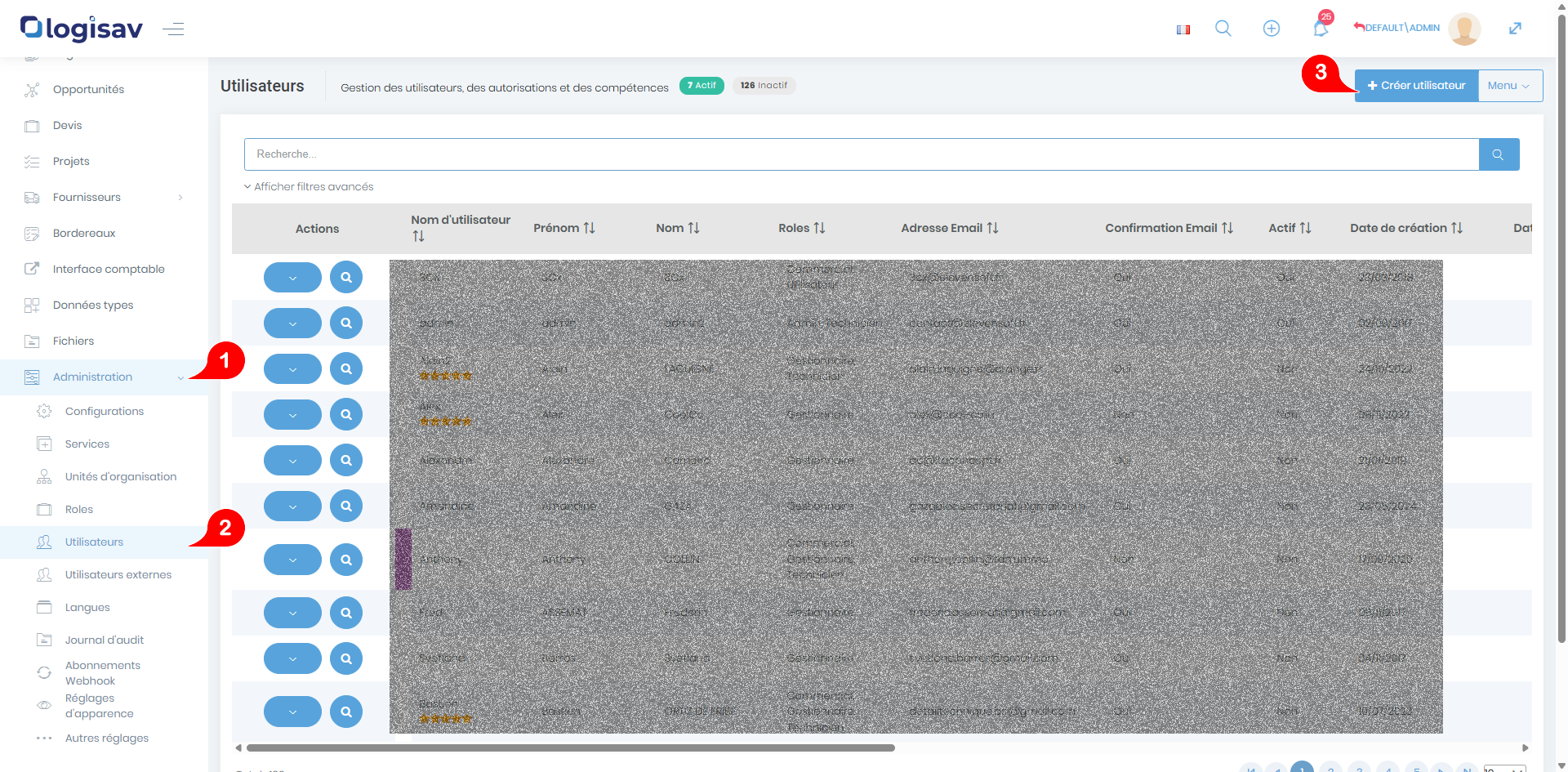1568x772 pixels.
Task: Click the French flag language icon
Action: 1183,29
